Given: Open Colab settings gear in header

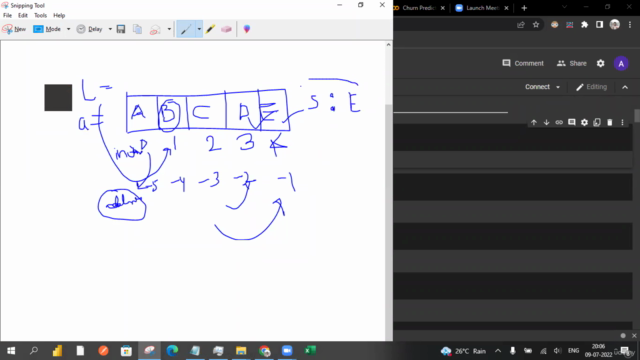Looking at the screenshot, I should [x=600, y=63].
